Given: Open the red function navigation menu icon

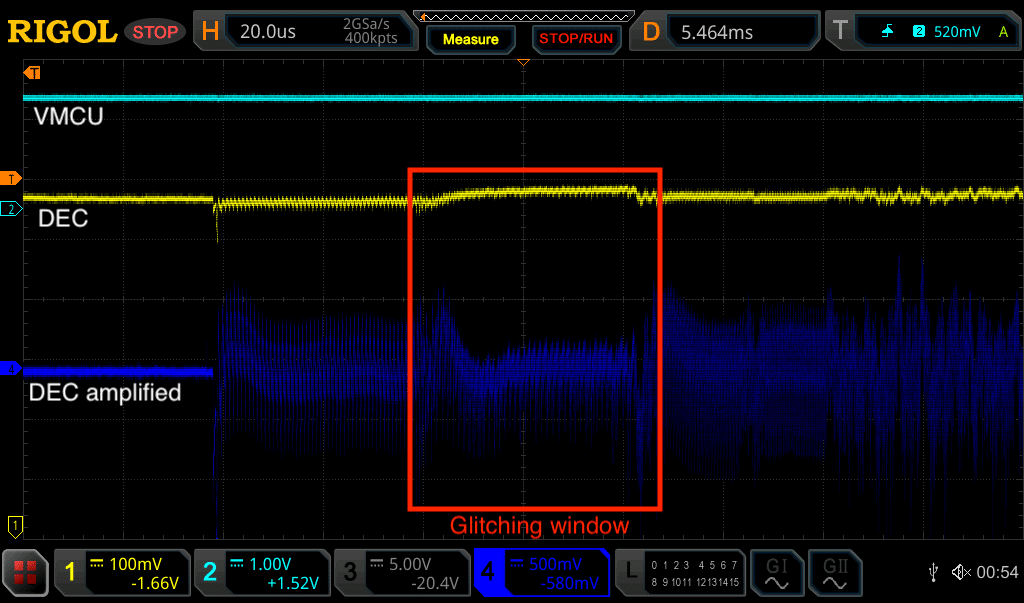Looking at the screenshot, I should pos(25,573).
